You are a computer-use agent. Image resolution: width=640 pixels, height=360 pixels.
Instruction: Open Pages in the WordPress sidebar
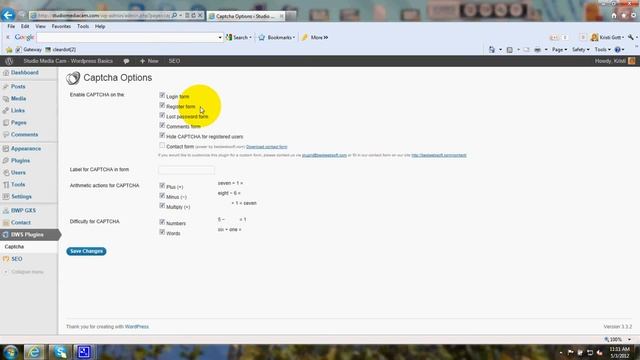(x=18, y=122)
